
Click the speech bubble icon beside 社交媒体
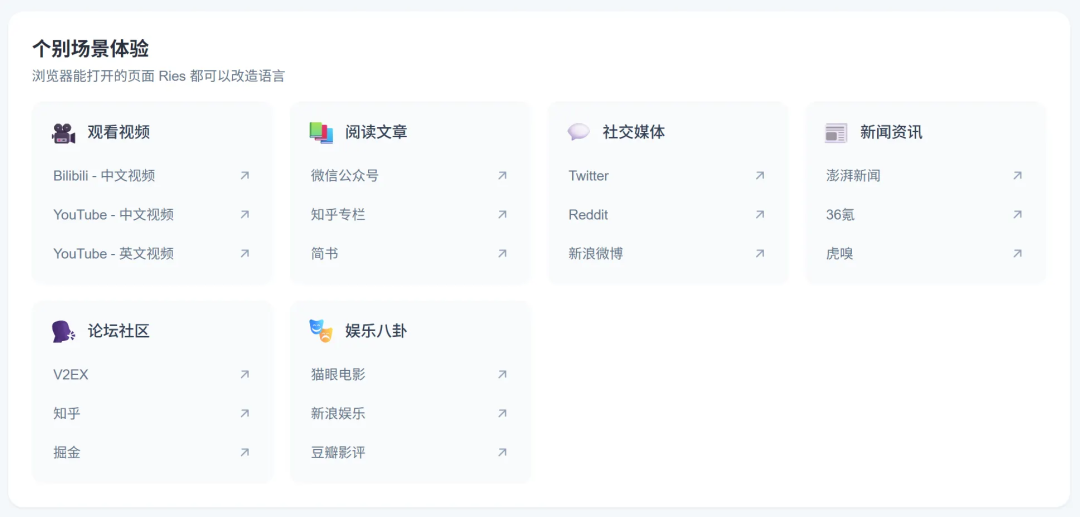(579, 132)
